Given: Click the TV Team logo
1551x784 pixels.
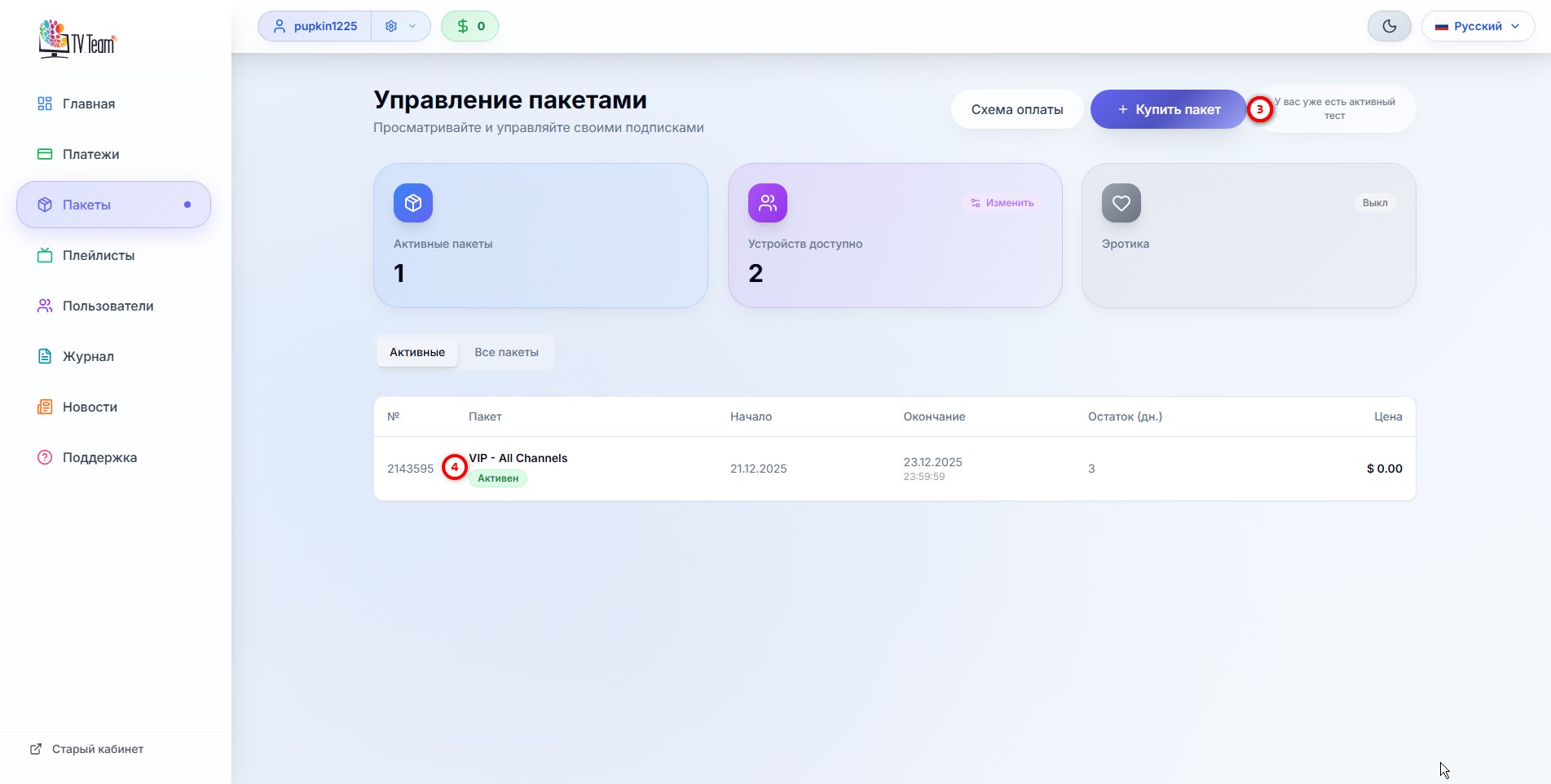Looking at the screenshot, I should pos(77,38).
